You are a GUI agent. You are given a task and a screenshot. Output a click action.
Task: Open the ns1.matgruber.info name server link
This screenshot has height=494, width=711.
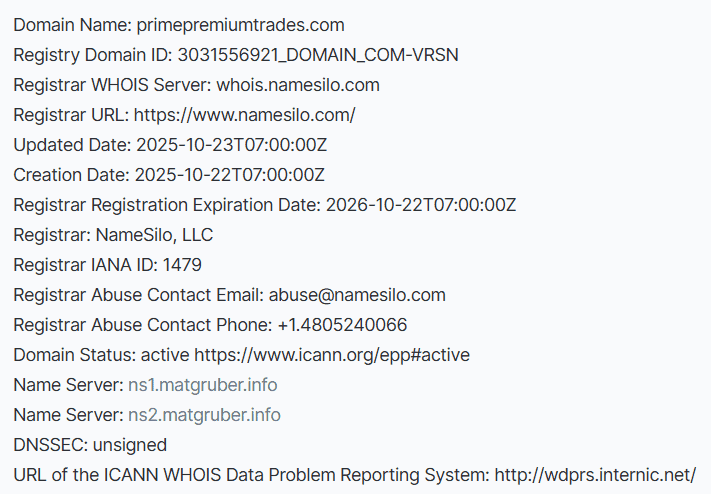[x=202, y=385]
